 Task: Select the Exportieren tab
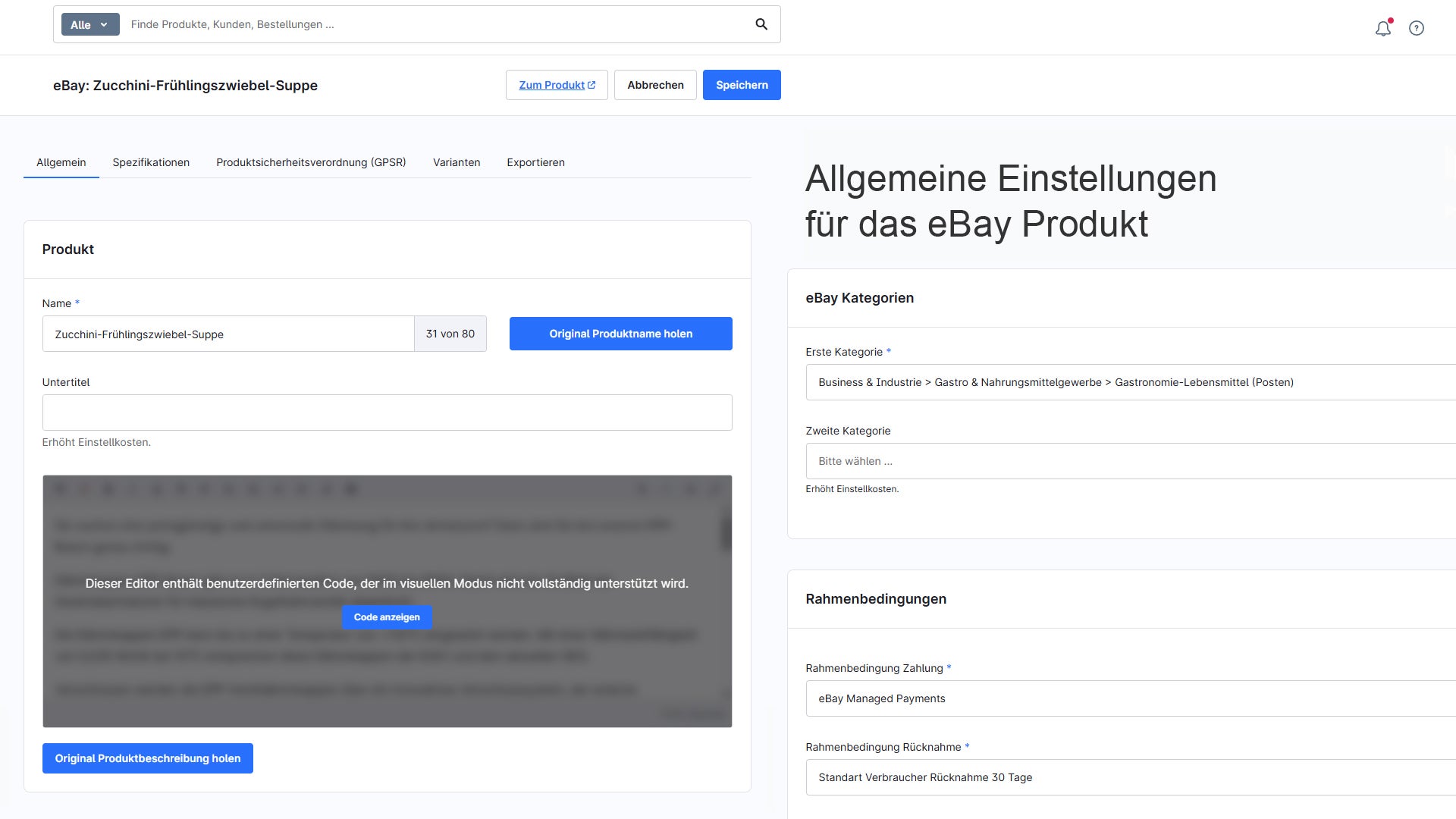click(x=535, y=162)
